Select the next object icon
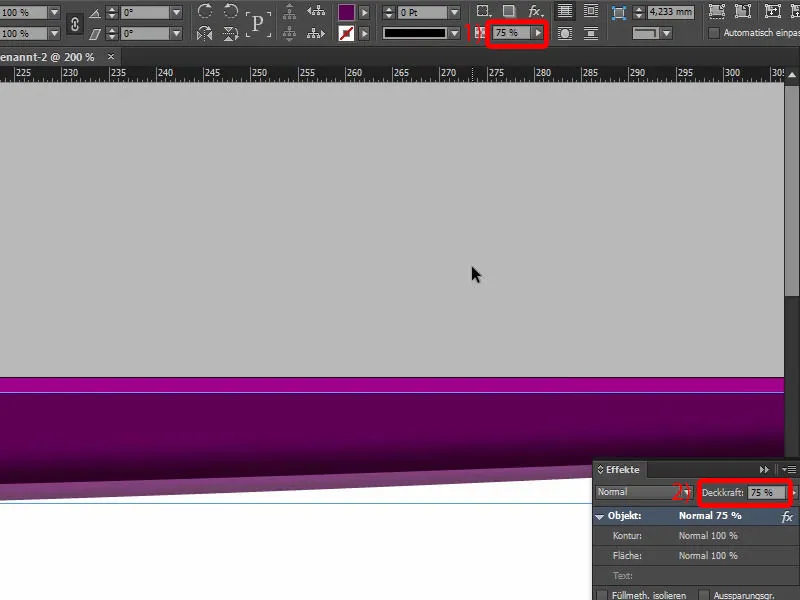 tap(316, 34)
